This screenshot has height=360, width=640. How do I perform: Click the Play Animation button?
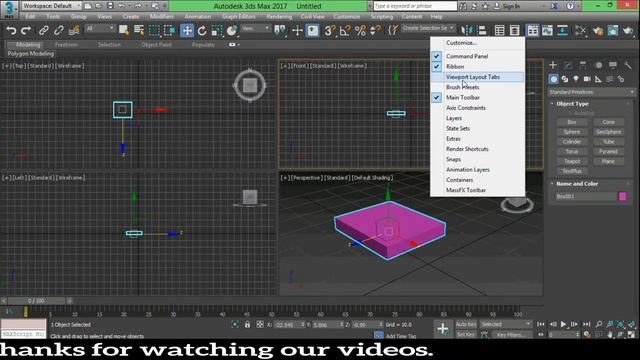pos(563,324)
